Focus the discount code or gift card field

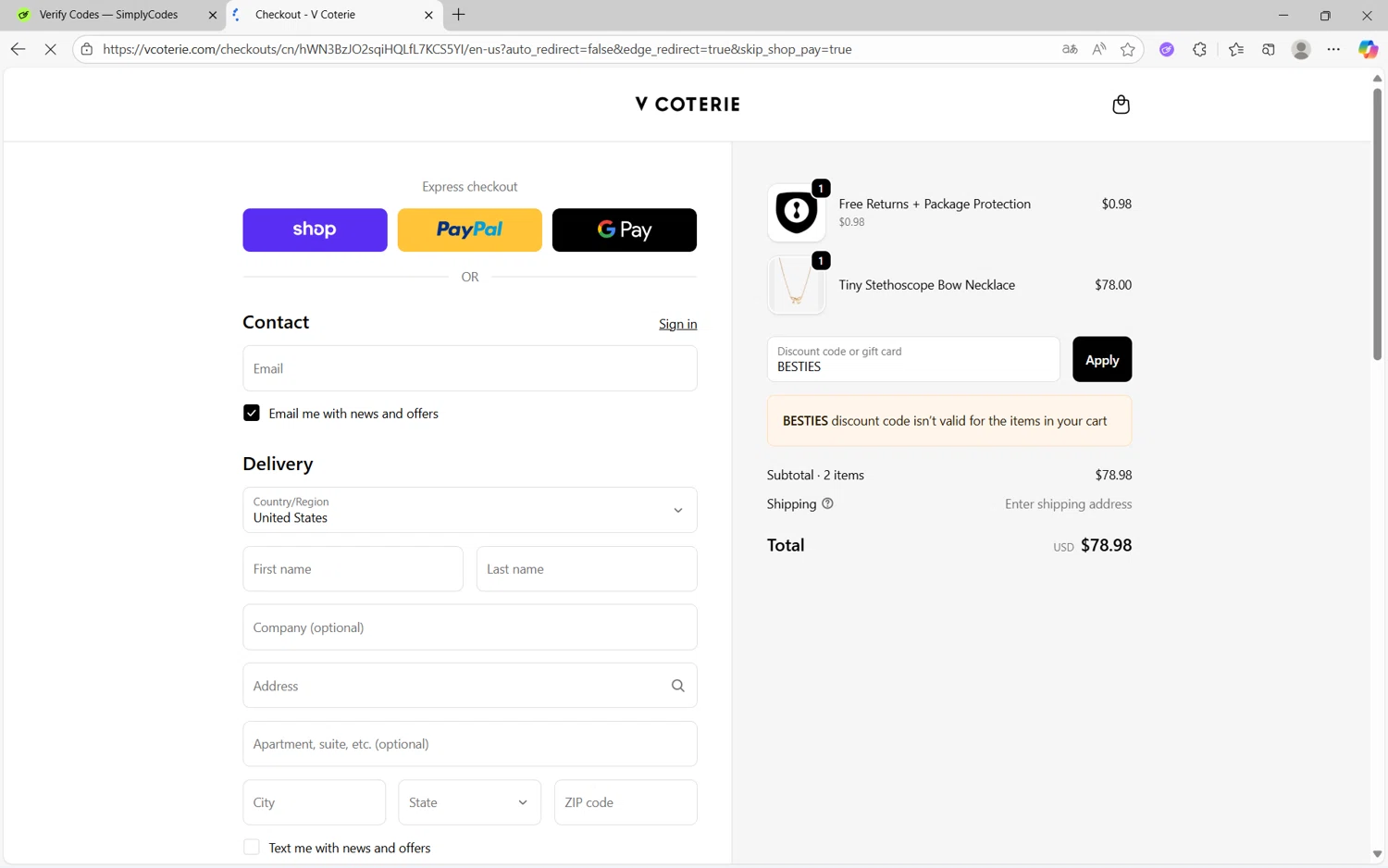[x=913, y=359]
